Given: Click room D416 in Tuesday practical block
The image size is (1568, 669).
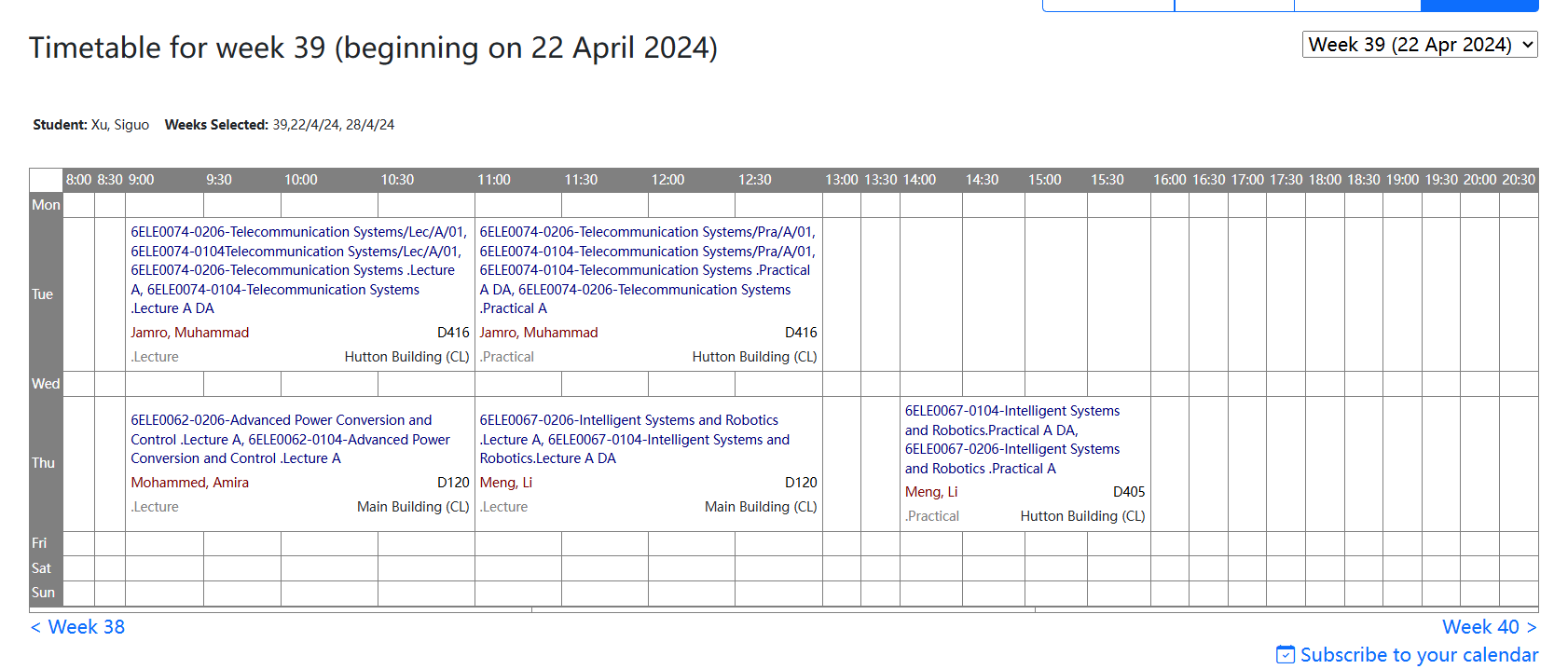Looking at the screenshot, I should pos(800,333).
